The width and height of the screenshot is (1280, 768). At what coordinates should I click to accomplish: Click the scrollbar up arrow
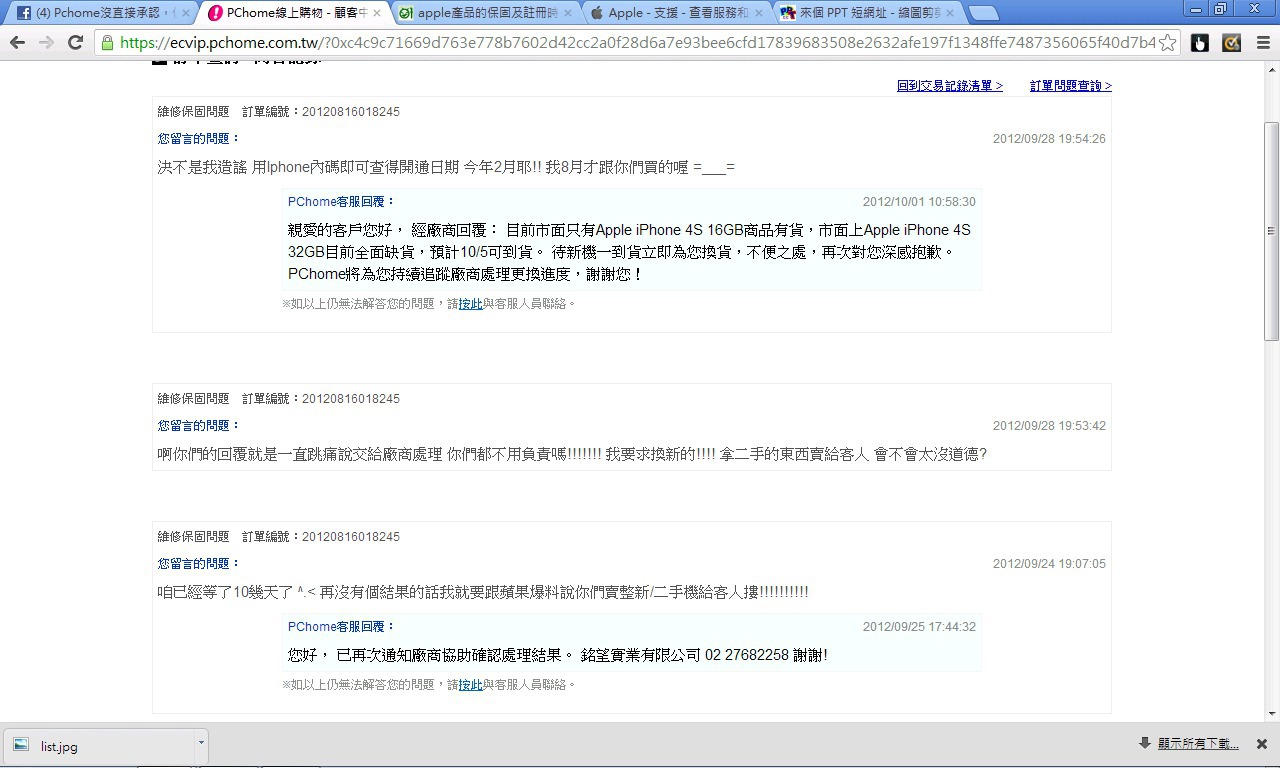click(1272, 70)
